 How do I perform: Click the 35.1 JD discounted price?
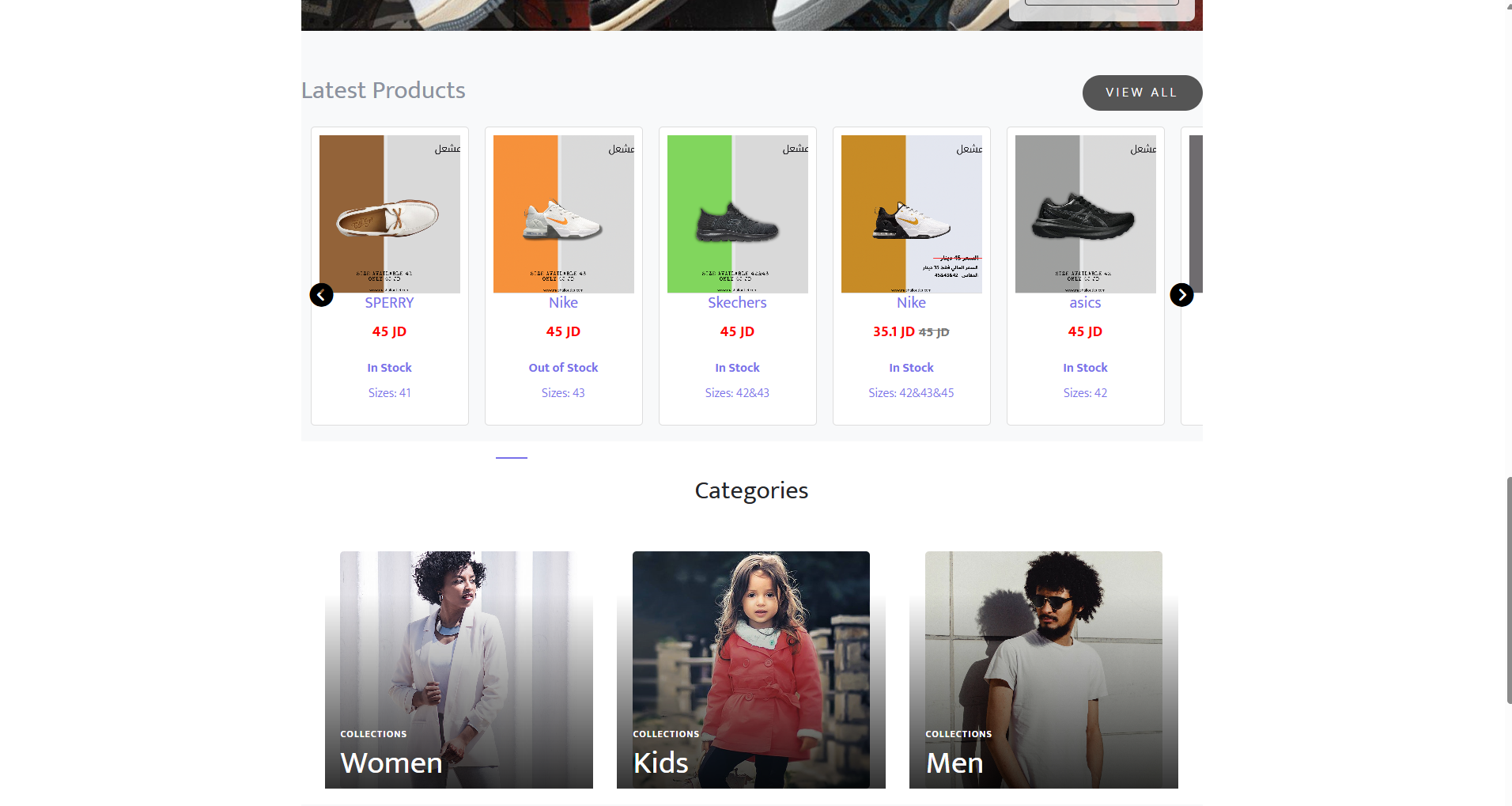pyautogui.click(x=894, y=332)
